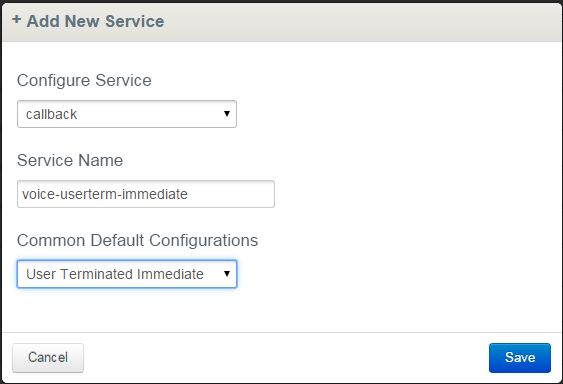563x384 pixels.
Task: Click the Add New Service dialog title
Action: 95,21
